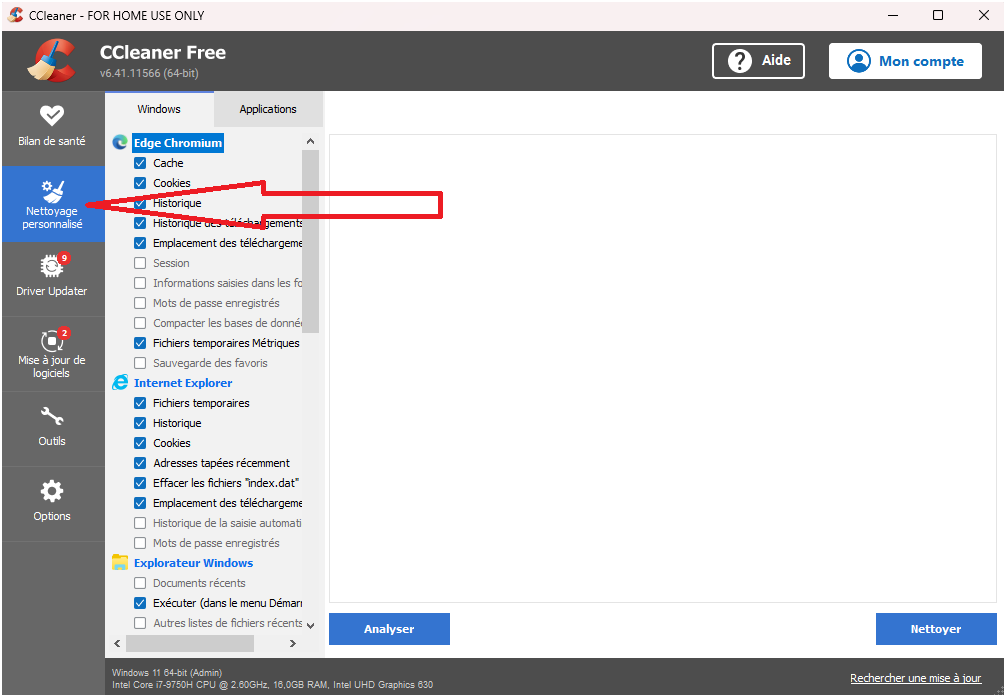The width and height of the screenshot is (1006, 697).
Task: Click the Internet Explorer icon
Action: 120,383
